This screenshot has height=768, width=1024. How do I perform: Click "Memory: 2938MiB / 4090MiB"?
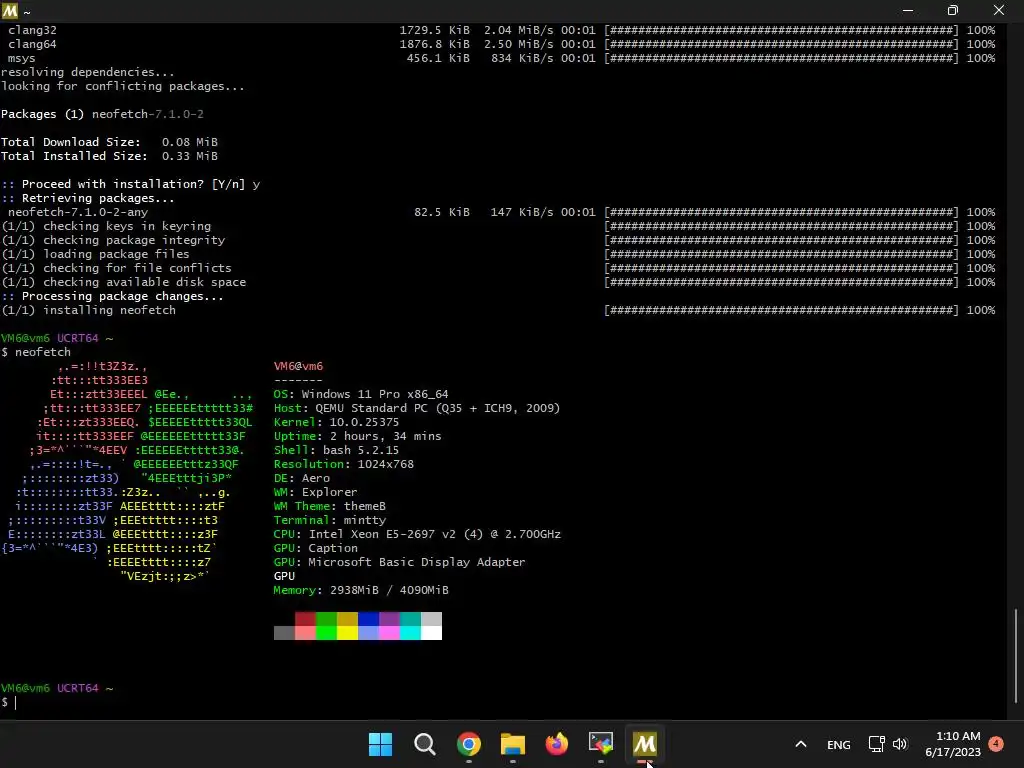coord(361,590)
